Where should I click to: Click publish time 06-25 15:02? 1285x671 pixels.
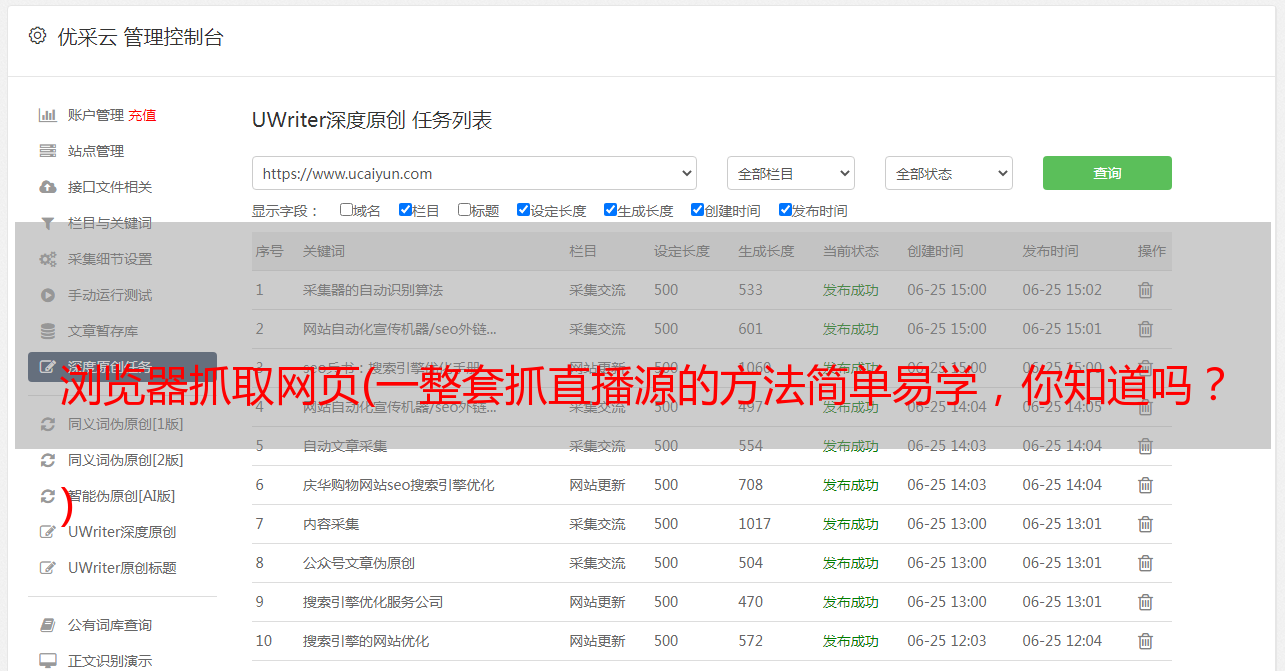pyautogui.click(x=1062, y=290)
